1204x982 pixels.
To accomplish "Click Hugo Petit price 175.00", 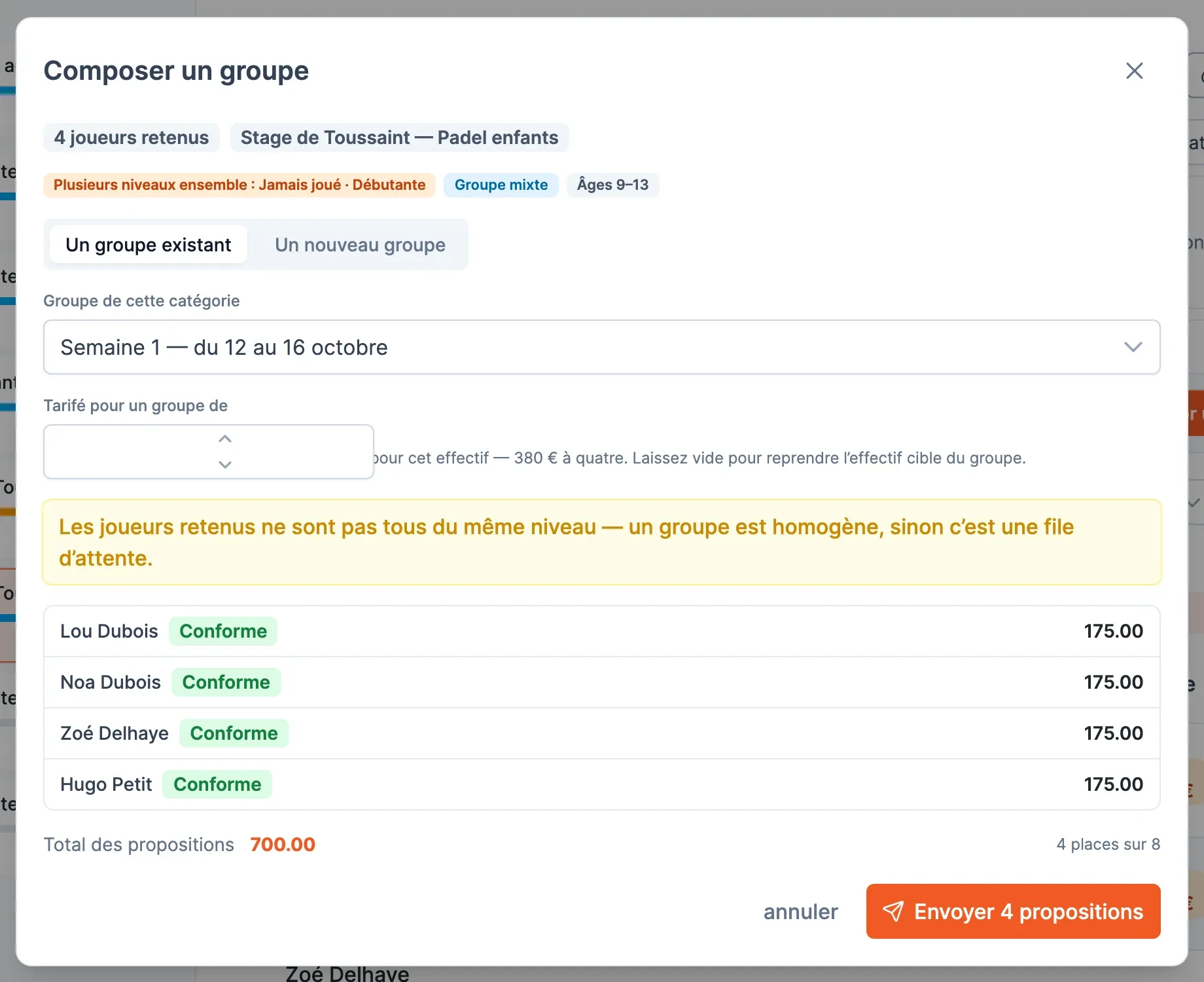I will [1113, 784].
